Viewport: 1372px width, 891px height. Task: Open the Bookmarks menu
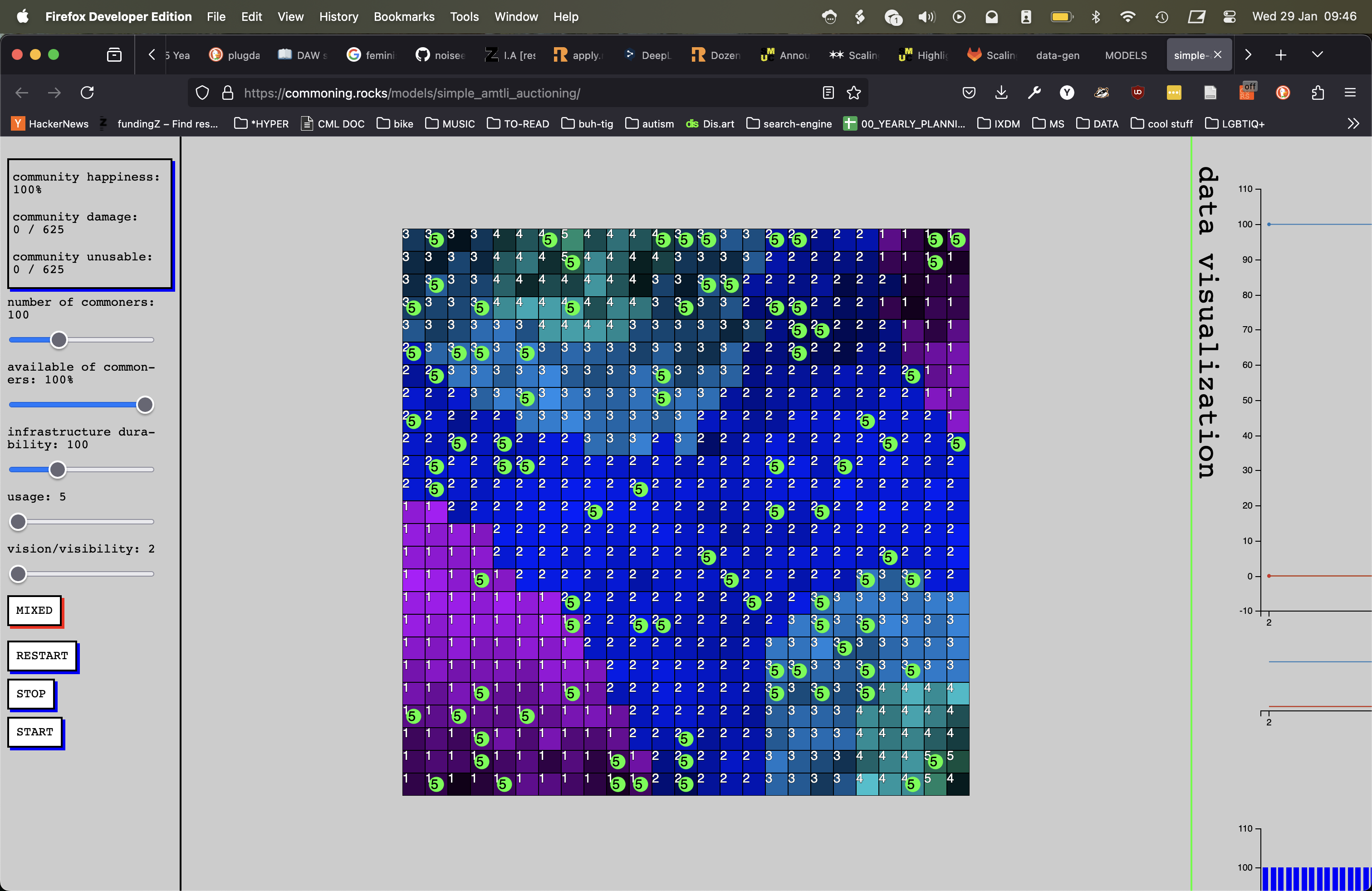403,17
